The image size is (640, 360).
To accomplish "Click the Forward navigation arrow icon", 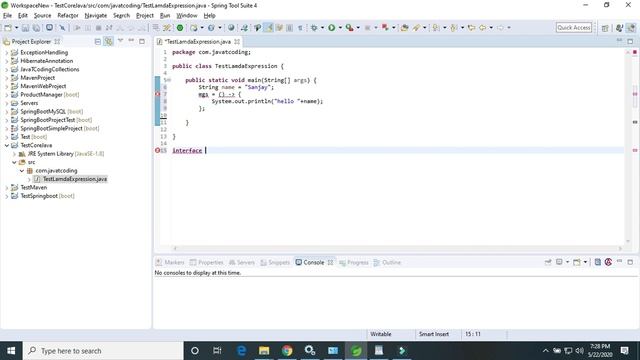I will click(500, 28).
